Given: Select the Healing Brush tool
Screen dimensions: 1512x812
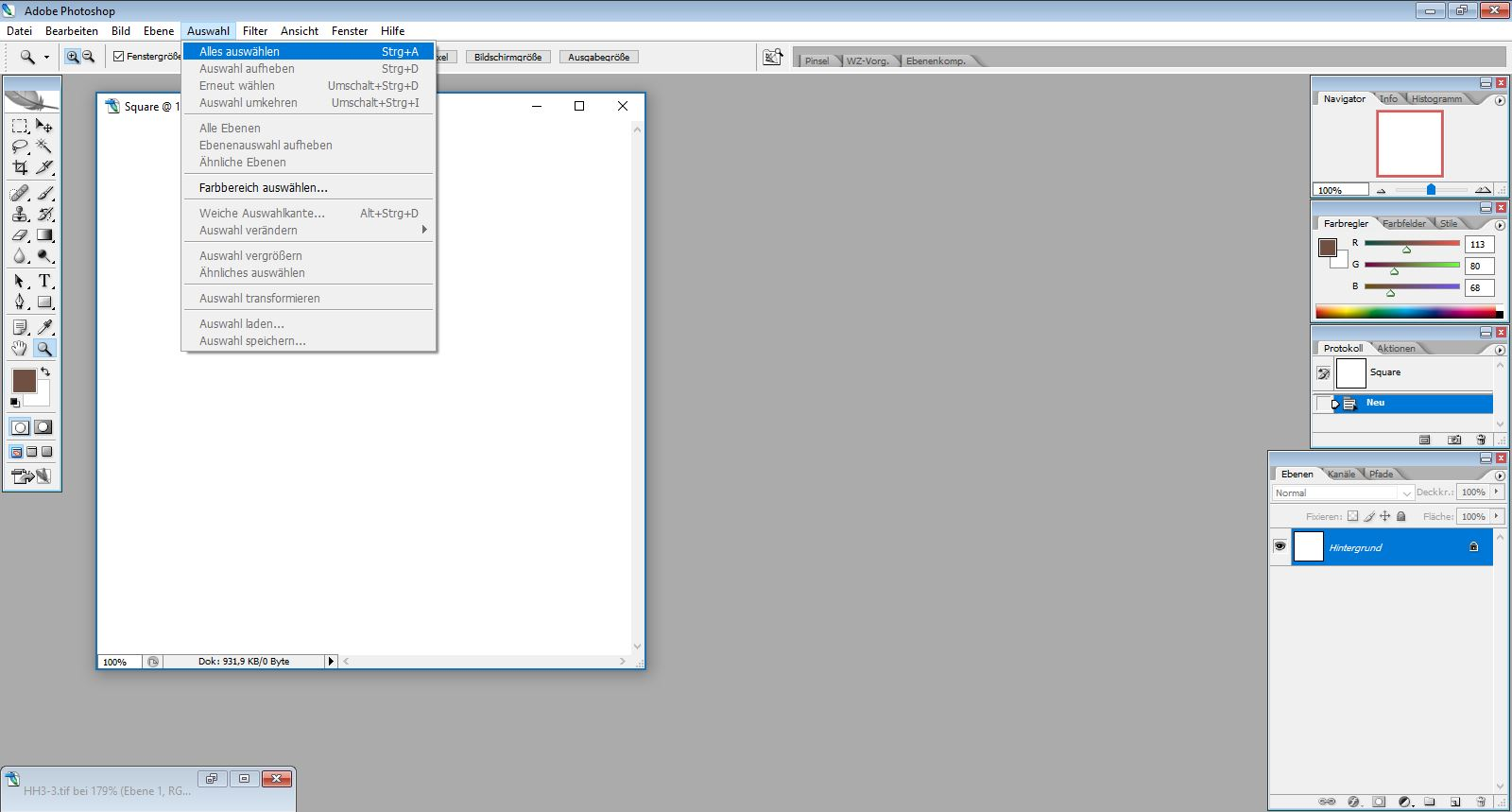Looking at the screenshot, I should 20,193.
